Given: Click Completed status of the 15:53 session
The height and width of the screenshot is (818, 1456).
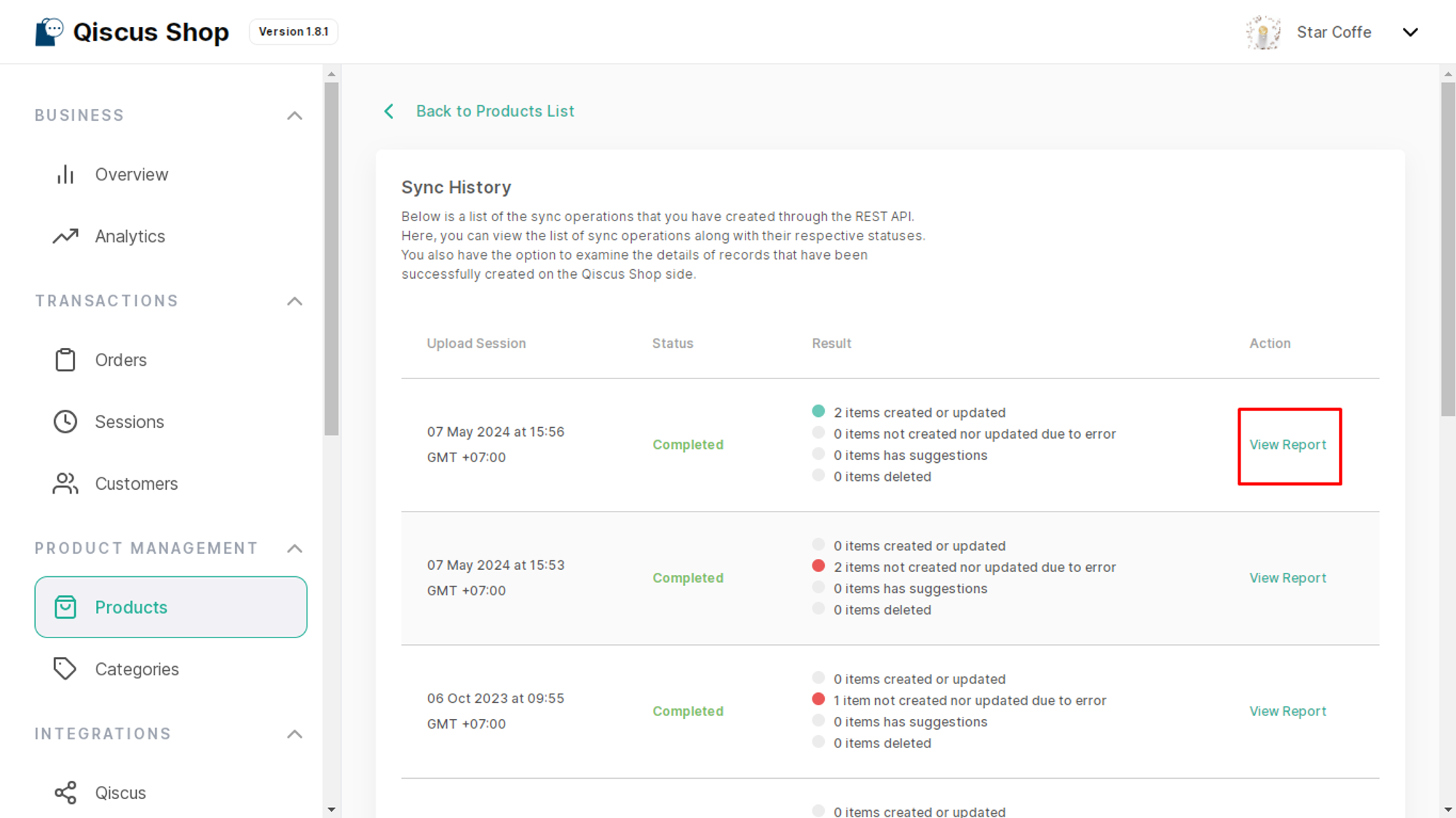Looking at the screenshot, I should pyautogui.click(x=688, y=578).
